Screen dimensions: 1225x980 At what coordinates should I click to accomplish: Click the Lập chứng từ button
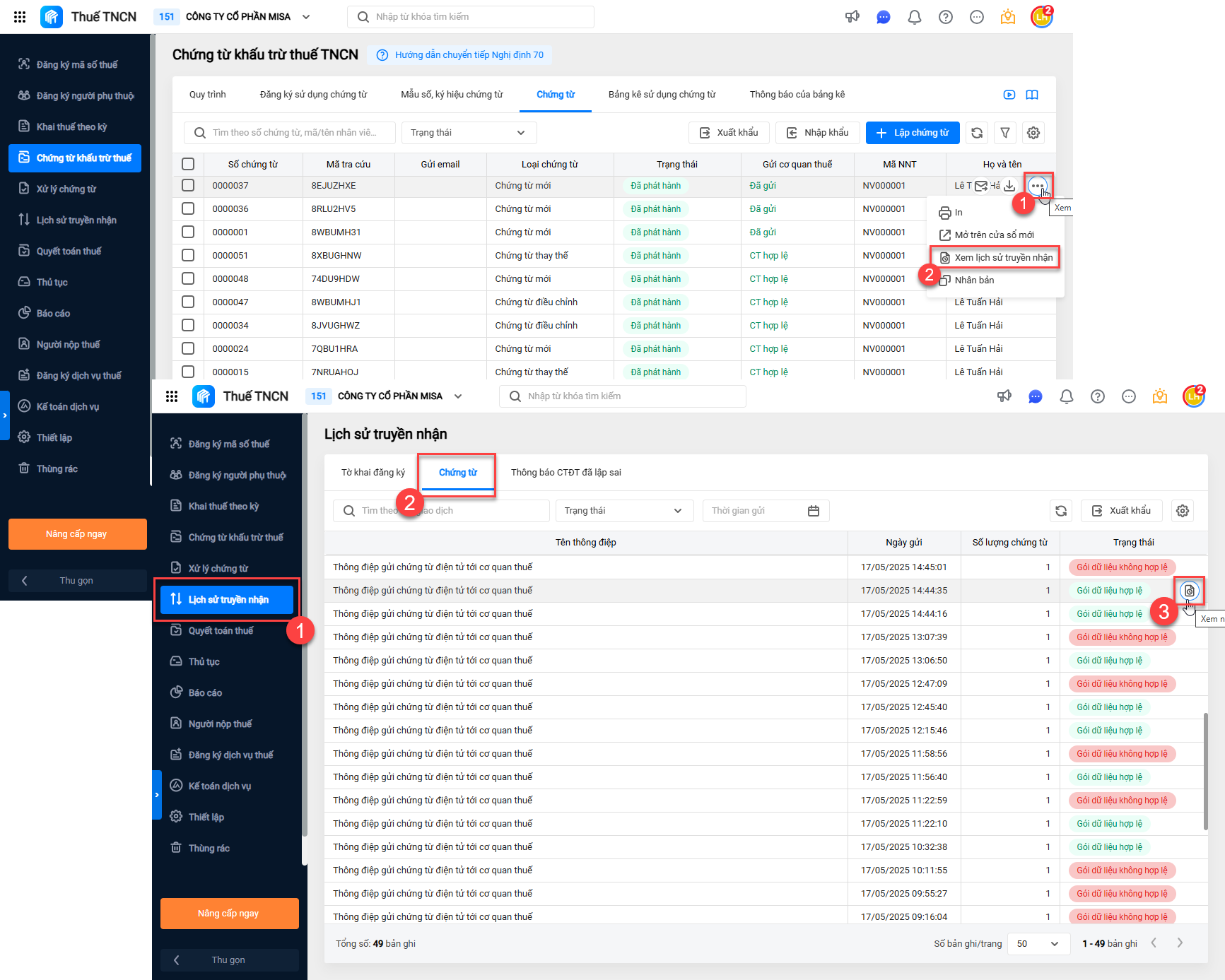point(913,133)
